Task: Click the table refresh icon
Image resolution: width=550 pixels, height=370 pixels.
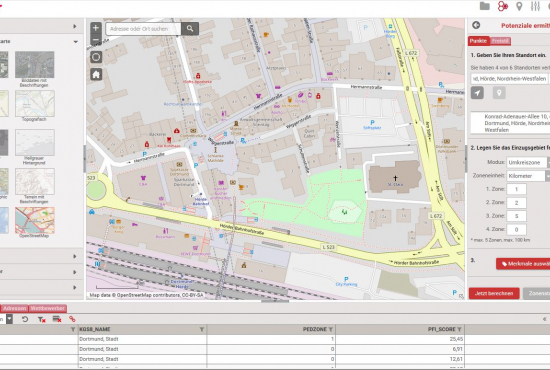Action: [25, 319]
